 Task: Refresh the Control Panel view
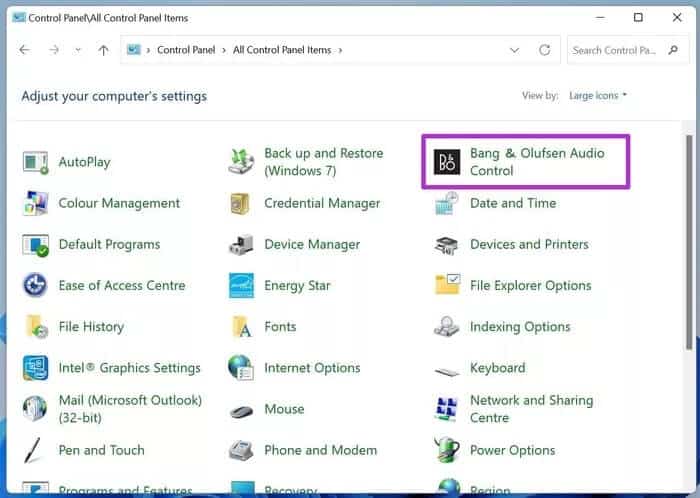(544, 50)
